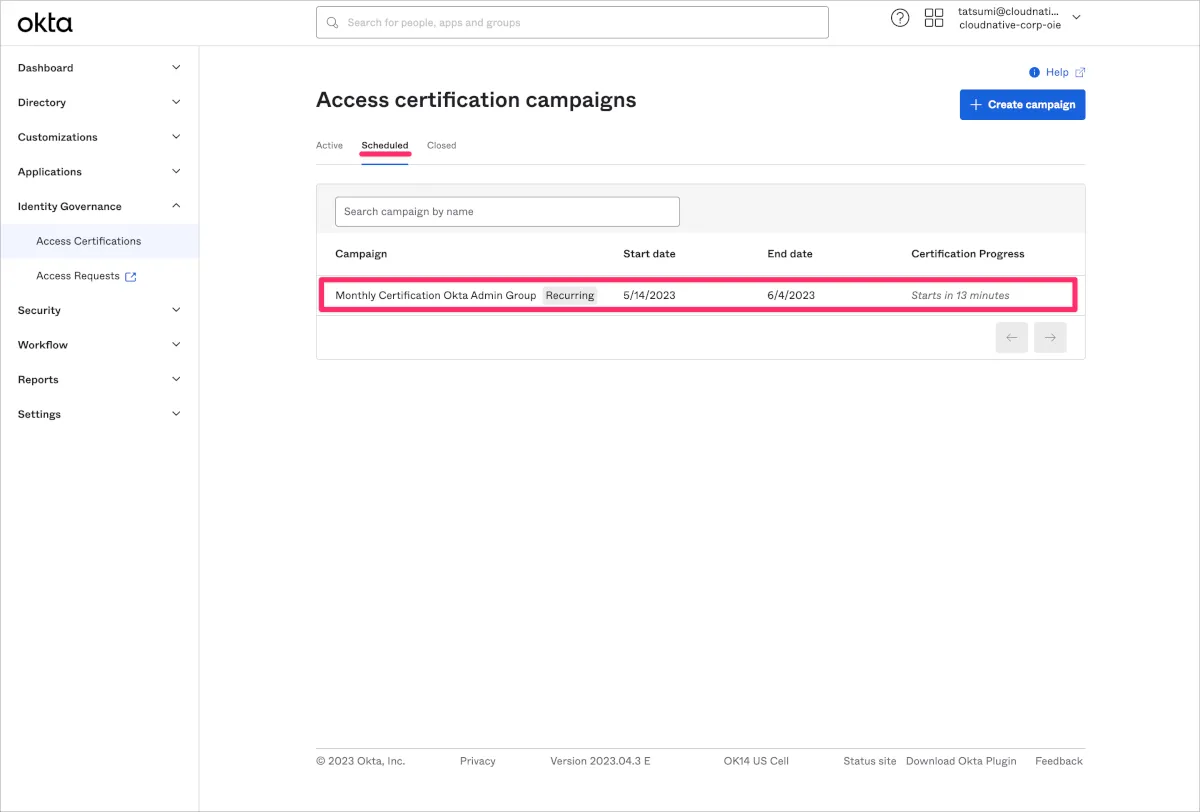The height and width of the screenshot is (812, 1200).
Task: Click the Okta logo
Action: pos(45,23)
